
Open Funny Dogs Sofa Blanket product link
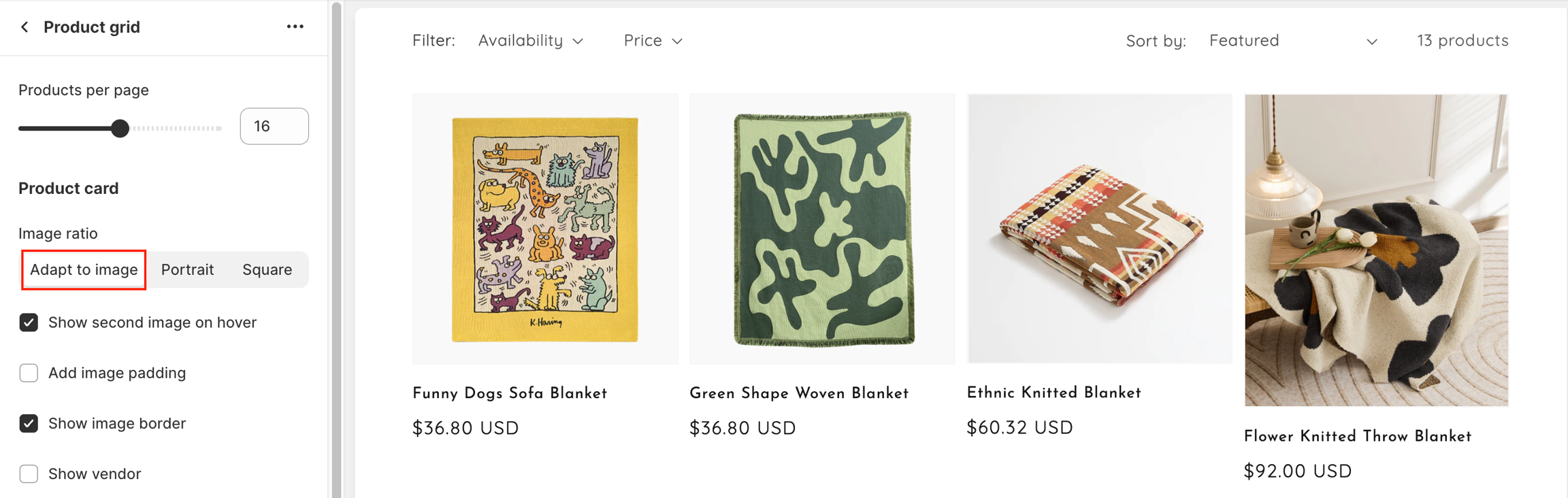pyautogui.click(x=509, y=393)
